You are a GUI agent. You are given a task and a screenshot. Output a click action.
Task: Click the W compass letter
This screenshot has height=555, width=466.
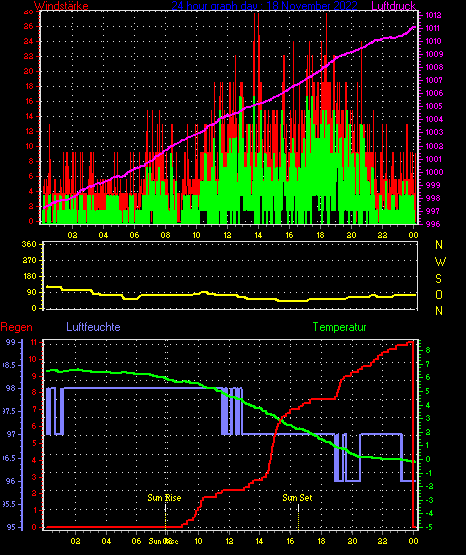point(440,262)
